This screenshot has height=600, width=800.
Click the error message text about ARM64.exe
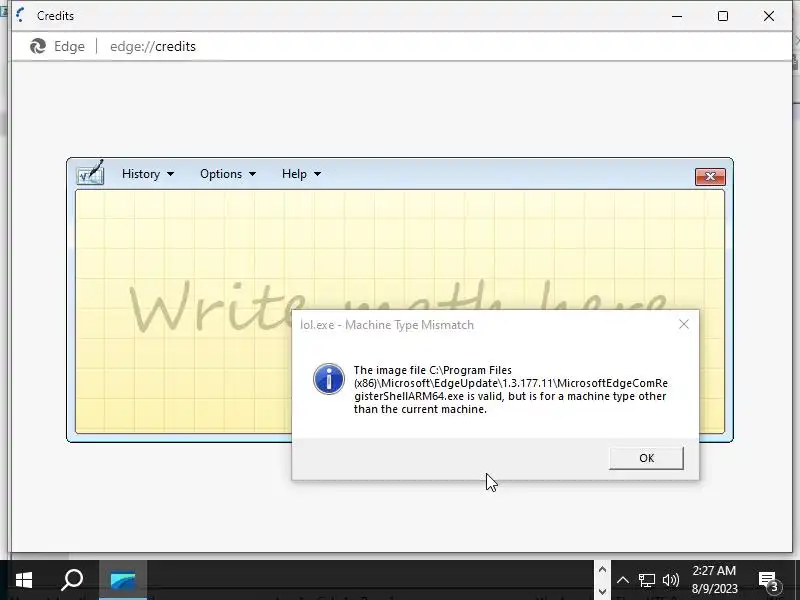pos(510,390)
